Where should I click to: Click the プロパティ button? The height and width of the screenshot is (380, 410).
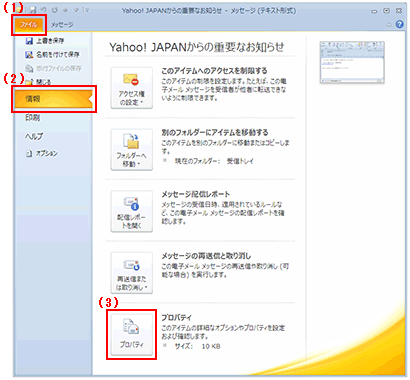[132, 335]
